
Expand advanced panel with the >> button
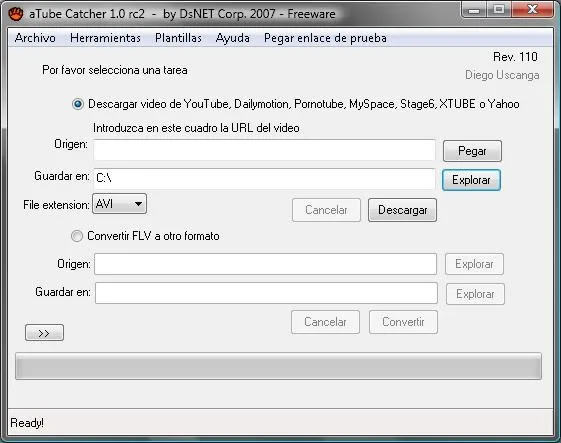coord(44,333)
